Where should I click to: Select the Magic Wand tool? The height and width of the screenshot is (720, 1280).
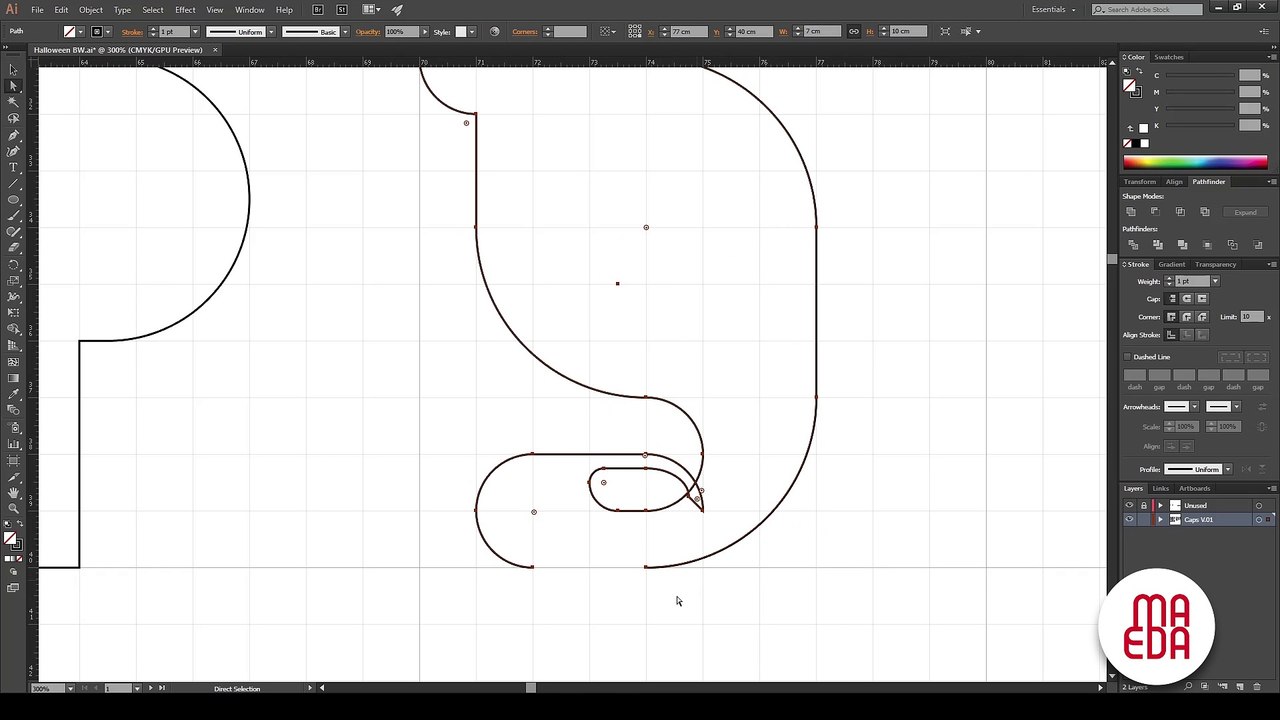click(13, 102)
